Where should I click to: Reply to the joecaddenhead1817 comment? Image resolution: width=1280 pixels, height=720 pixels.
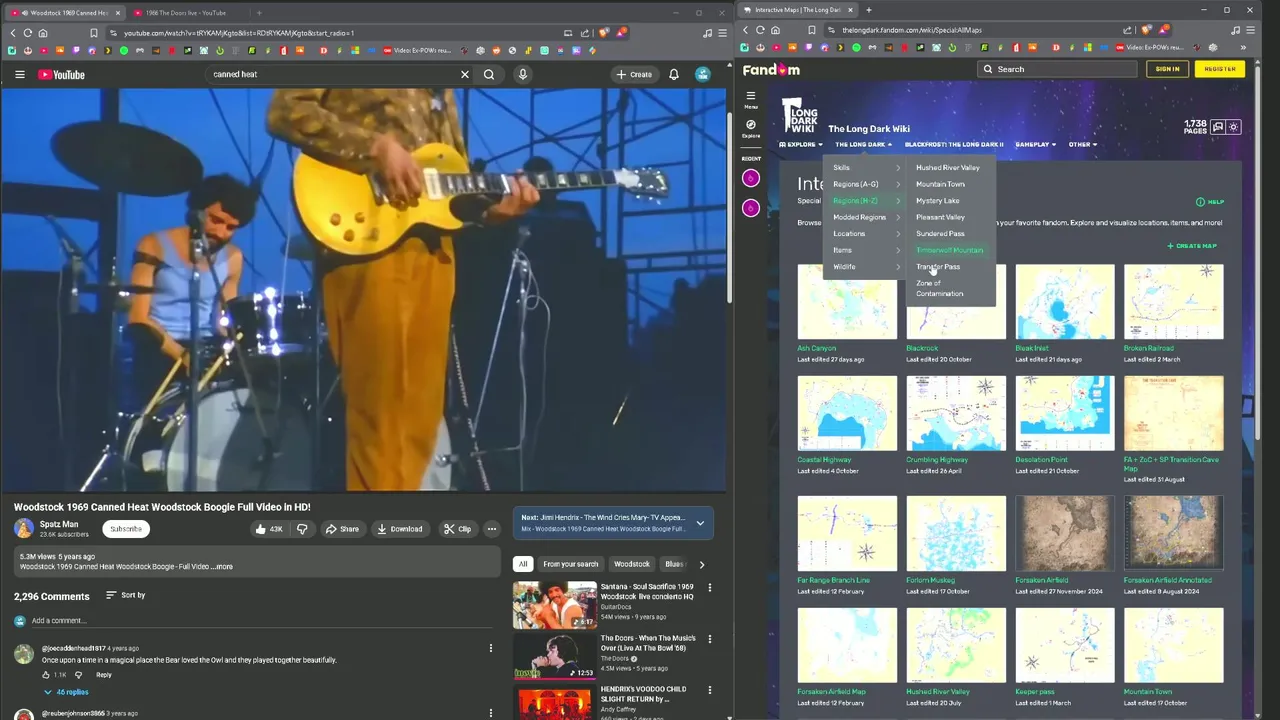point(104,675)
